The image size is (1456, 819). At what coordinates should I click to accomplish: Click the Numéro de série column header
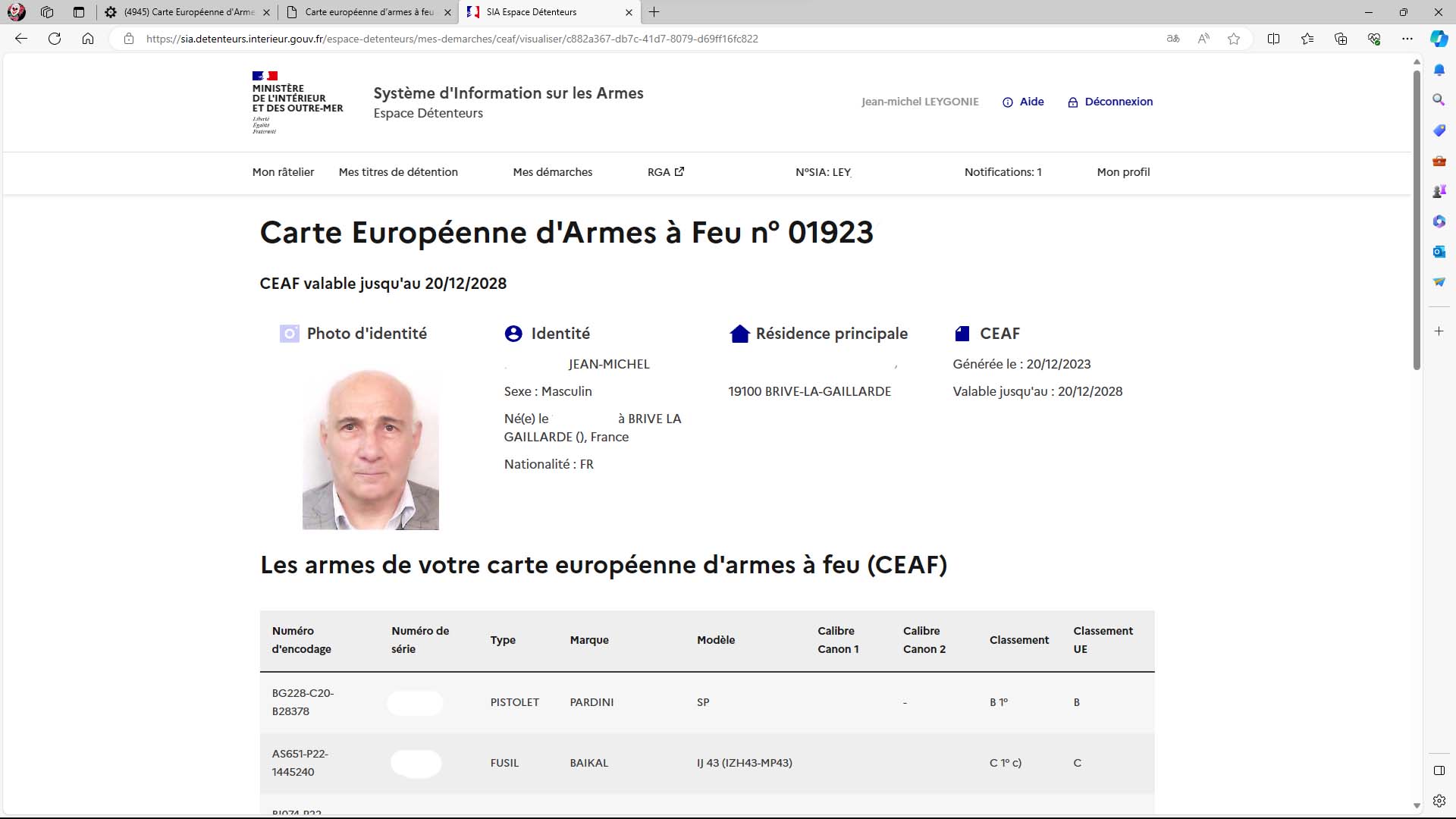coord(420,640)
